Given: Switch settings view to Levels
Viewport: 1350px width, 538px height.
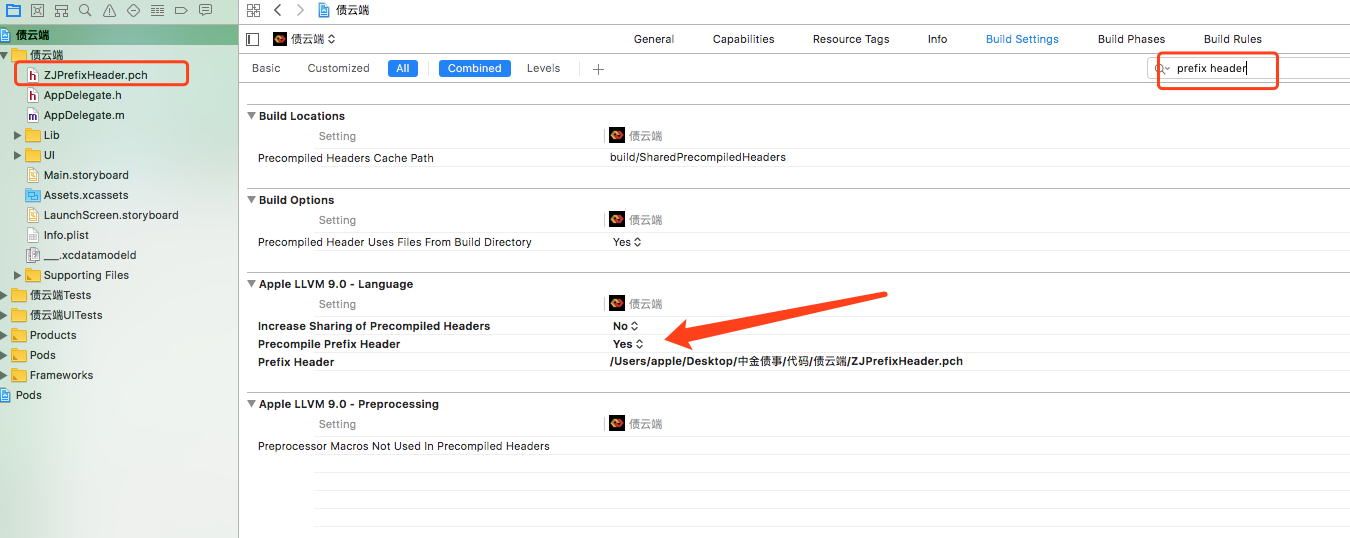Looking at the screenshot, I should (543, 68).
